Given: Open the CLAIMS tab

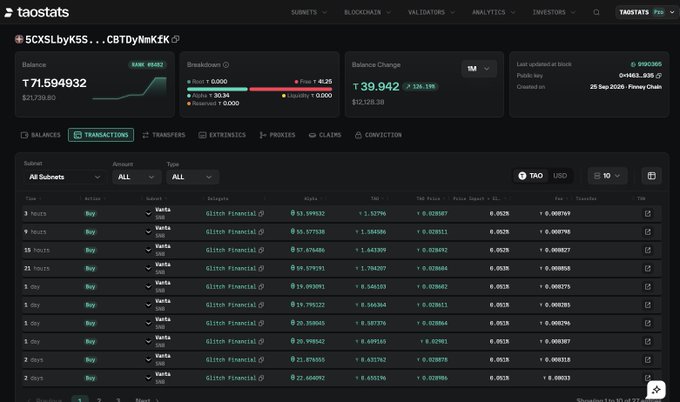Looking at the screenshot, I should click(x=325, y=135).
